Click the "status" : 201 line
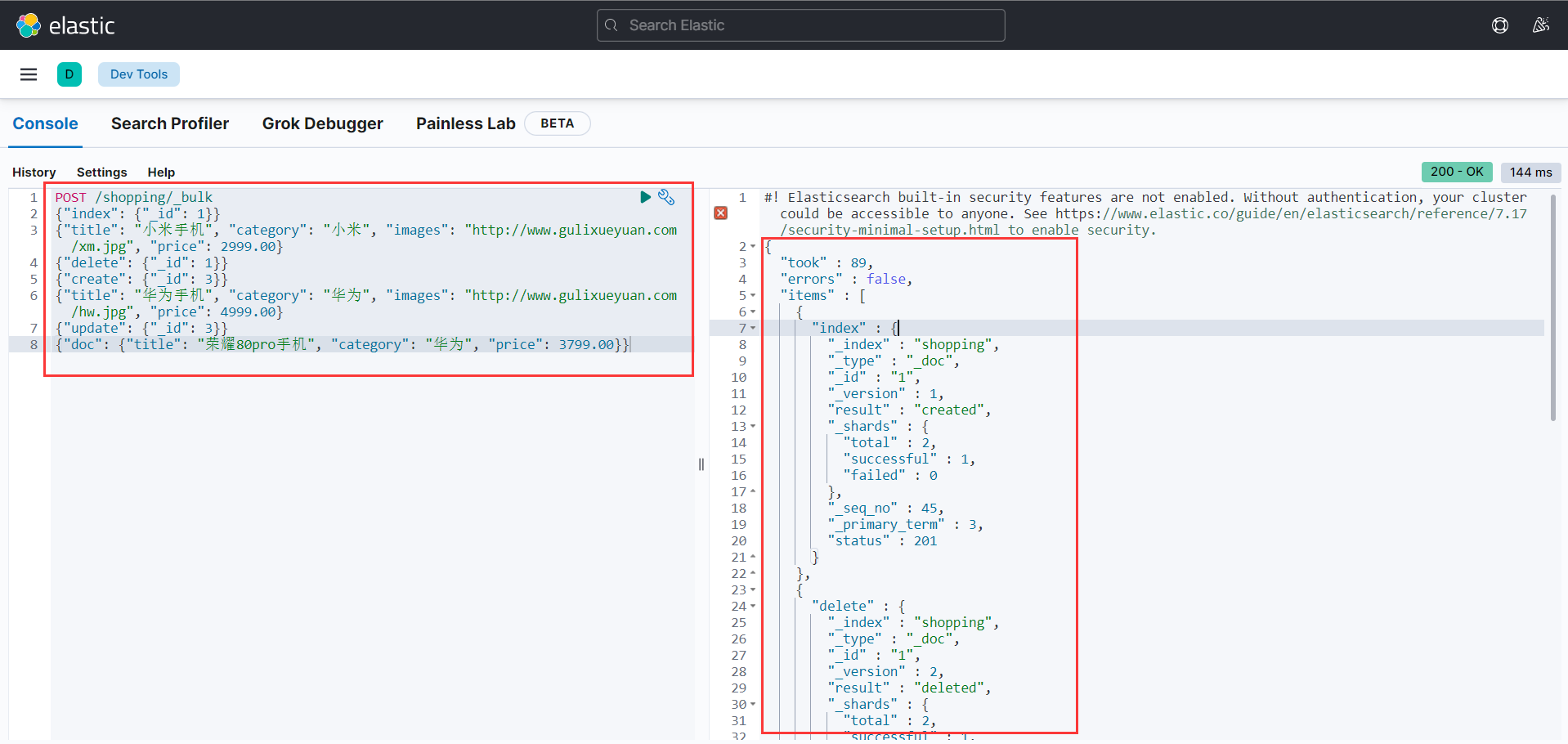1568x744 pixels. tap(882, 540)
